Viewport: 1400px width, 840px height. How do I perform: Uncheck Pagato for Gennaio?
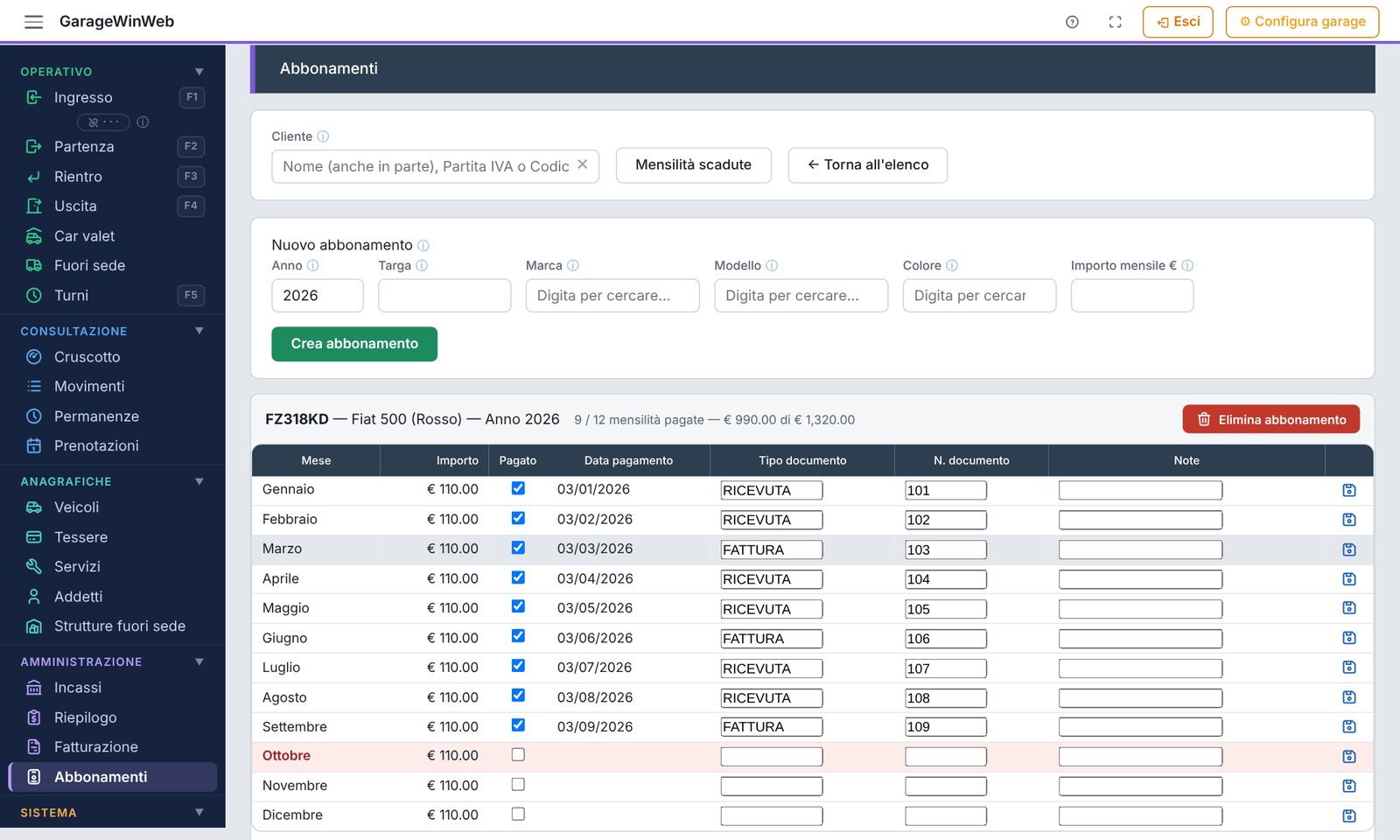(x=518, y=488)
